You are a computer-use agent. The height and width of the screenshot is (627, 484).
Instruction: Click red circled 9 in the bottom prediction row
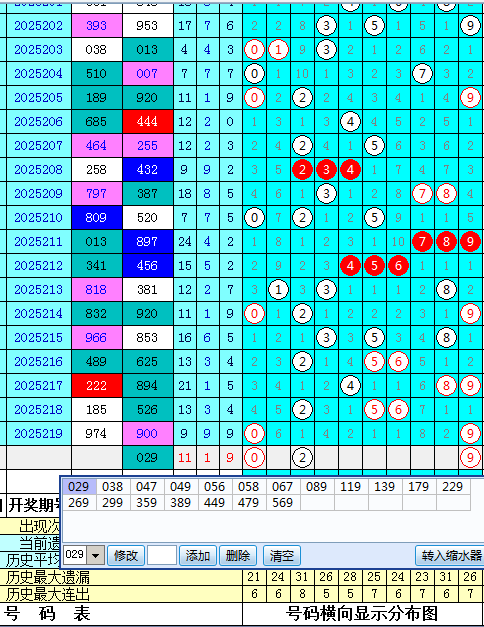(x=470, y=457)
